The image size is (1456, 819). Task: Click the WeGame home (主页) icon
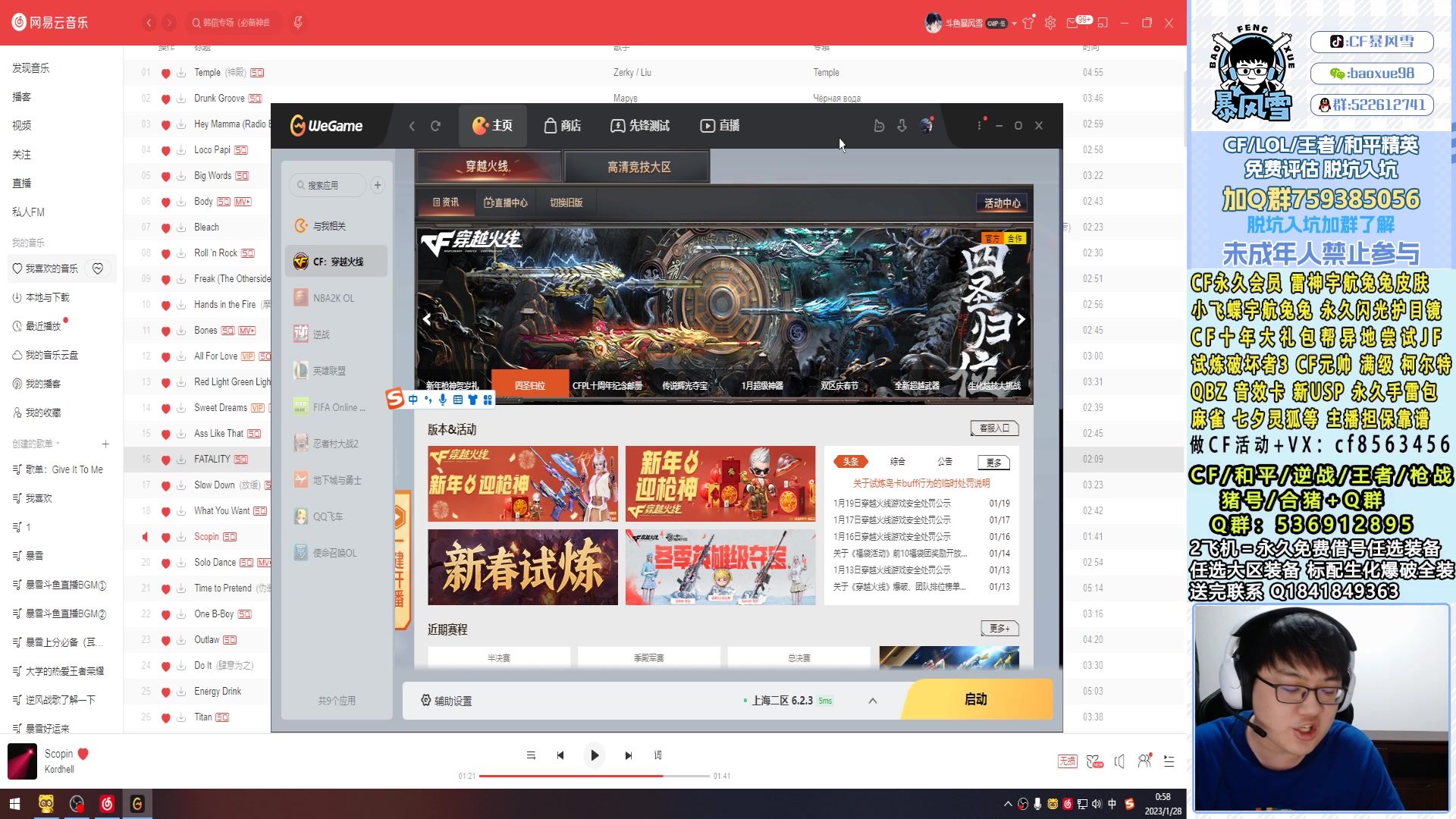[x=492, y=125]
